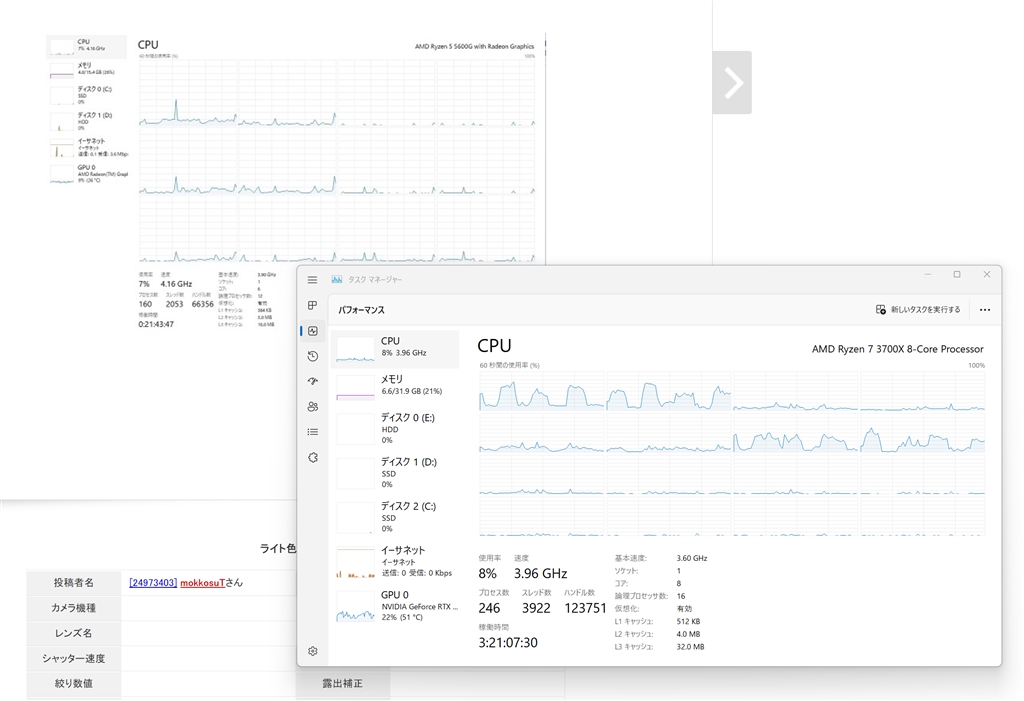This screenshot has width=1024, height=701.
Task: Select ディスク 1 (D:) HDD in background window
Action: [87, 122]
